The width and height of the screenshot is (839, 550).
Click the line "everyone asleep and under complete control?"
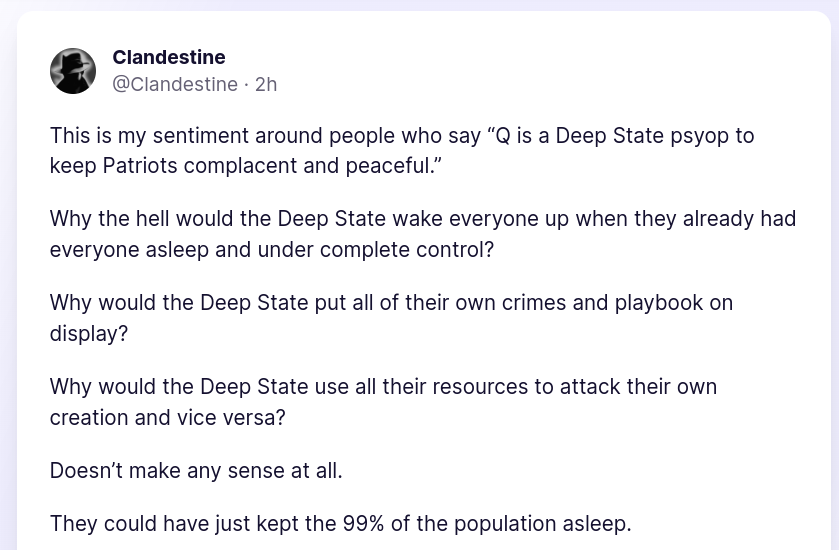[272, 248]
